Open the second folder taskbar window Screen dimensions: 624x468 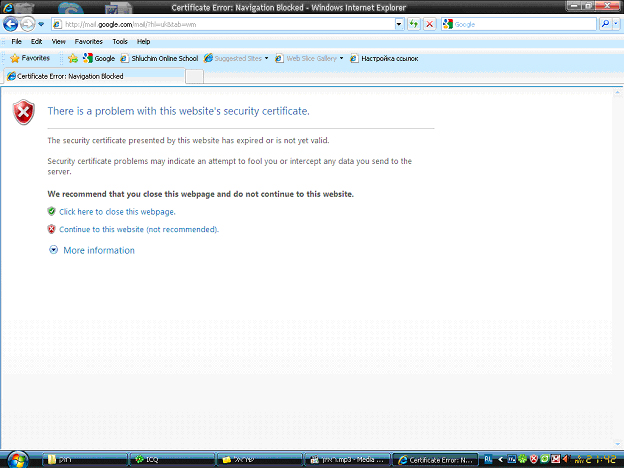259,460
